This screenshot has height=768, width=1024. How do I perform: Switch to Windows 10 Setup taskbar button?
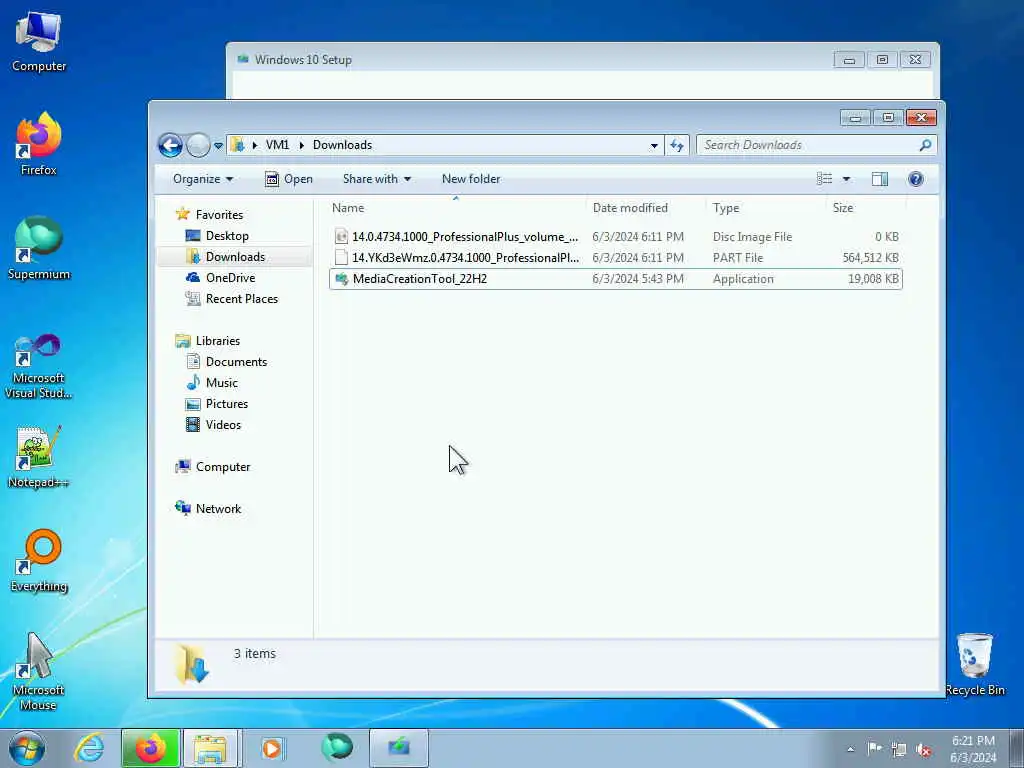pyautogui.click(x=398, y=748)
